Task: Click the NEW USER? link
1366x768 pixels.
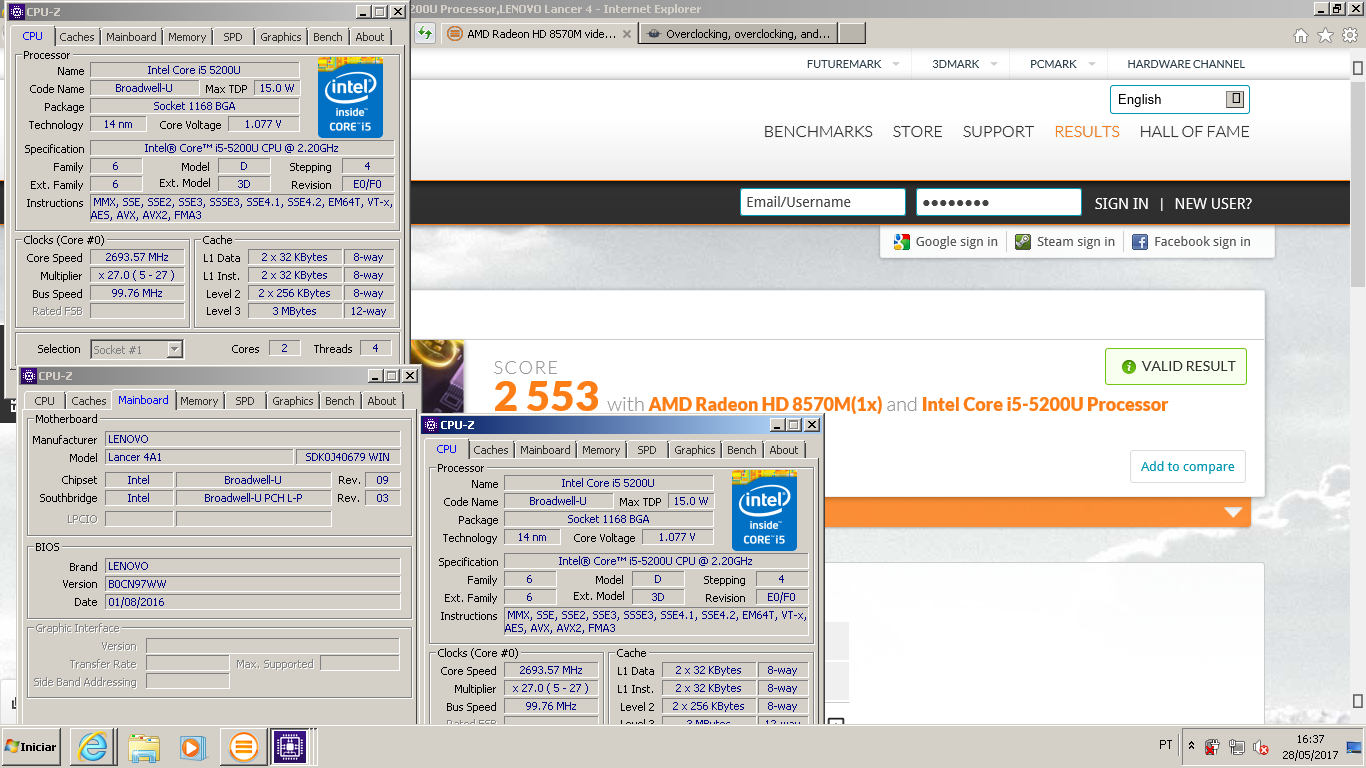Action: click(x=1213, y=203)
